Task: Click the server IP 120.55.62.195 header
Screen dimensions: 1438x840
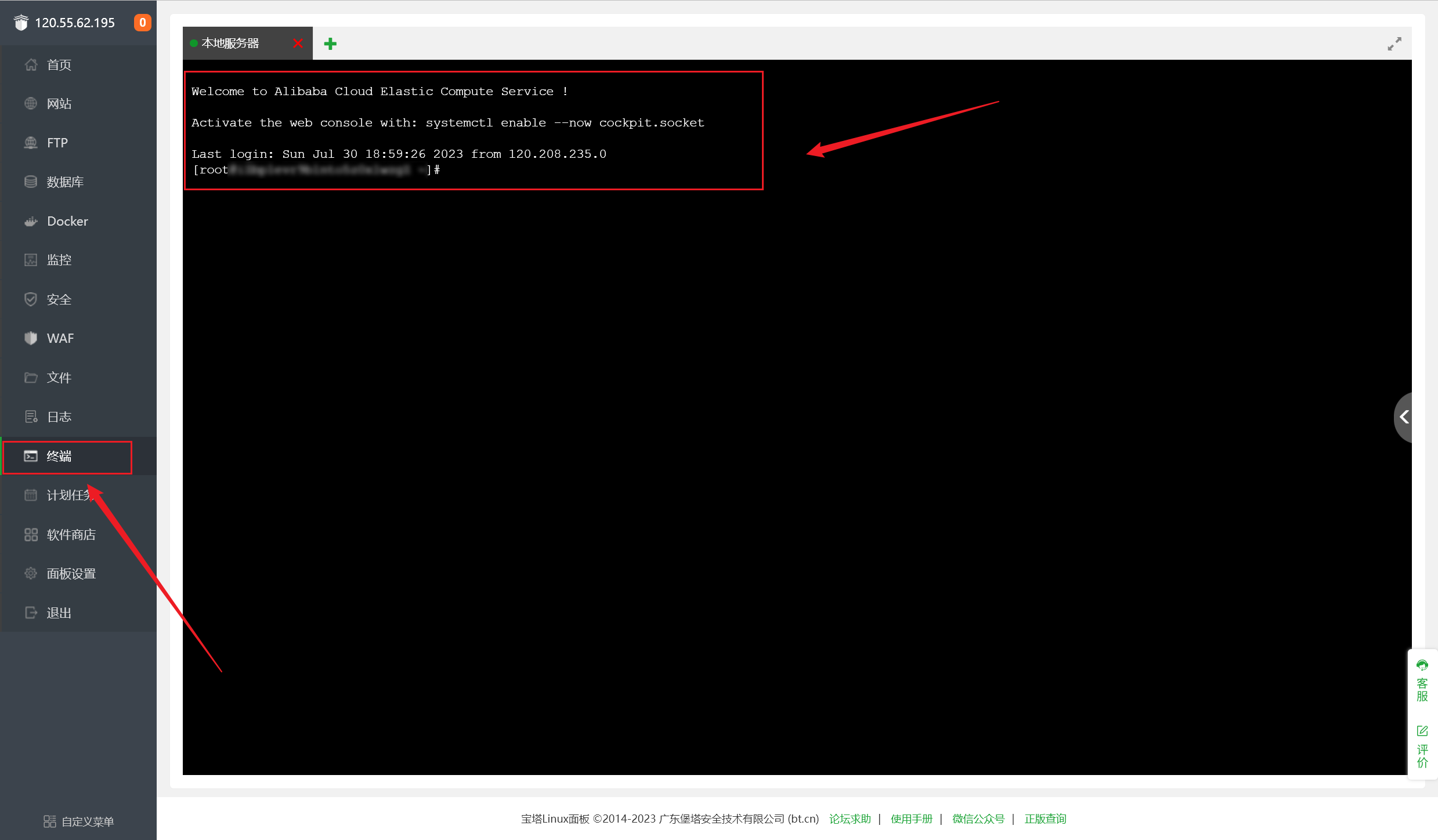Action: pyautogui.click(x=75, y=23)
